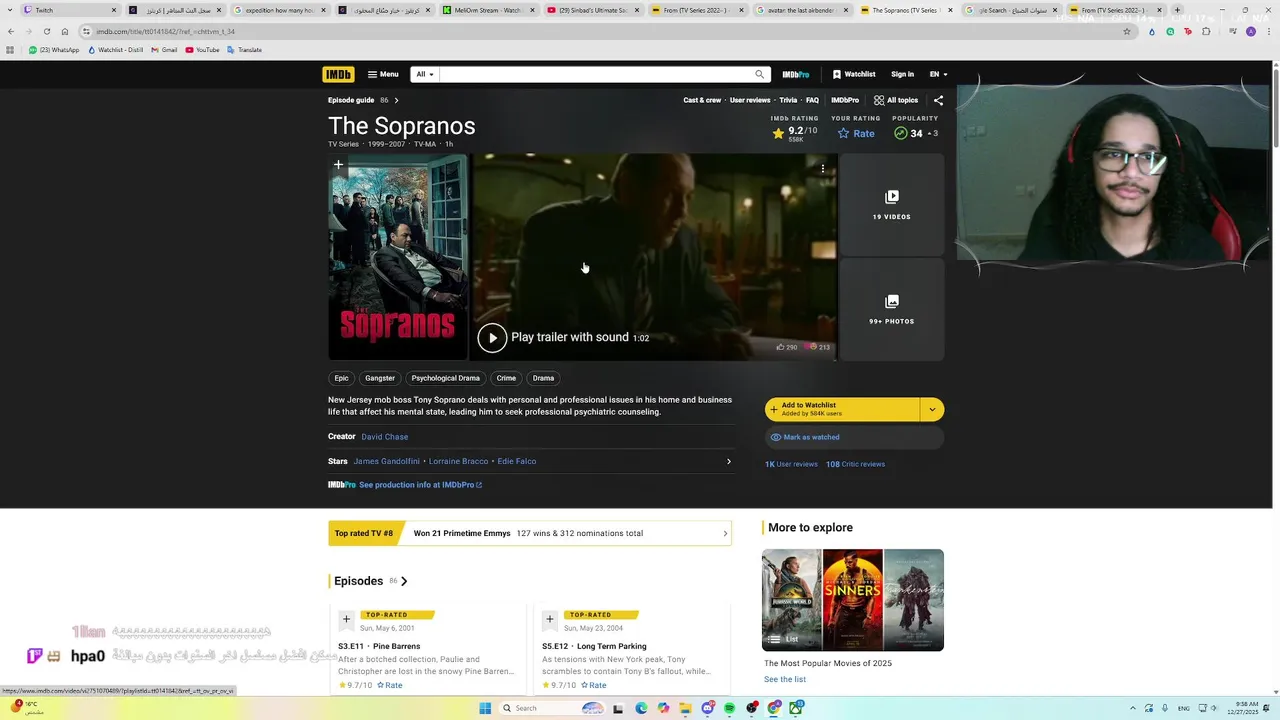Click the trailer heart reactions icon
Image resolution: width=1280 pixels, height=720 pixels.
(x=813, y=347)
